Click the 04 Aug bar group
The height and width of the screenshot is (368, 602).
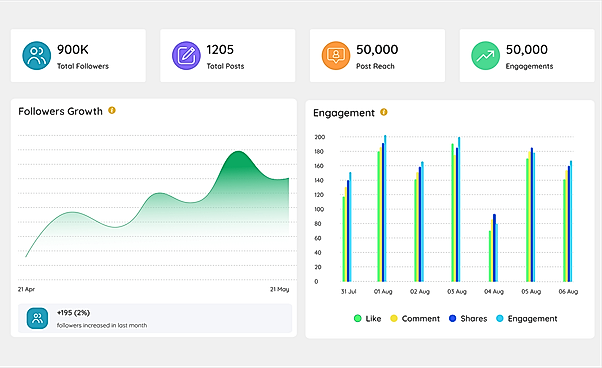point(493,248)
